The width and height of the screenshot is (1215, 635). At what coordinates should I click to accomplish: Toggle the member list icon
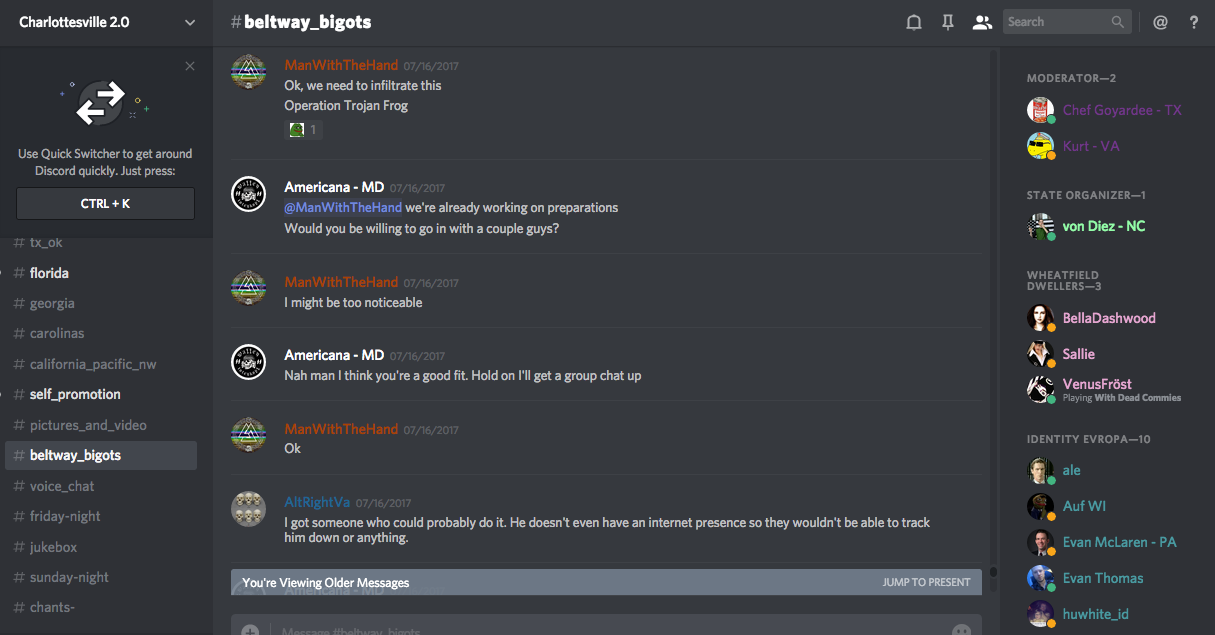982,22
